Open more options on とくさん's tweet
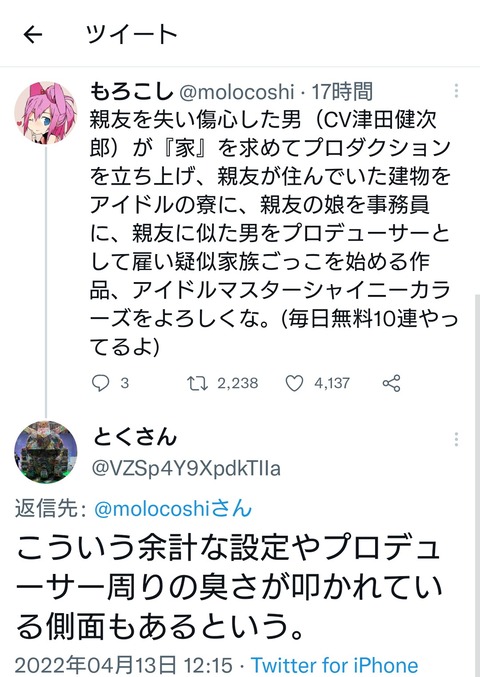This screenshot has width=480, height=677. tap(456, 440)
